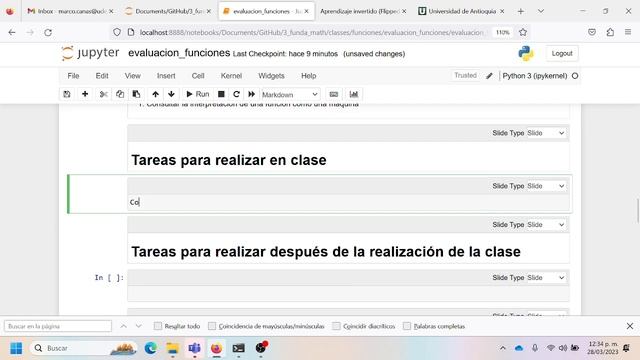Image resolution: width=640 pixels, height=360 pixels.
Task: Toggle 'Coincidir diacríticos' checkbox
Action: click(336, 326)
